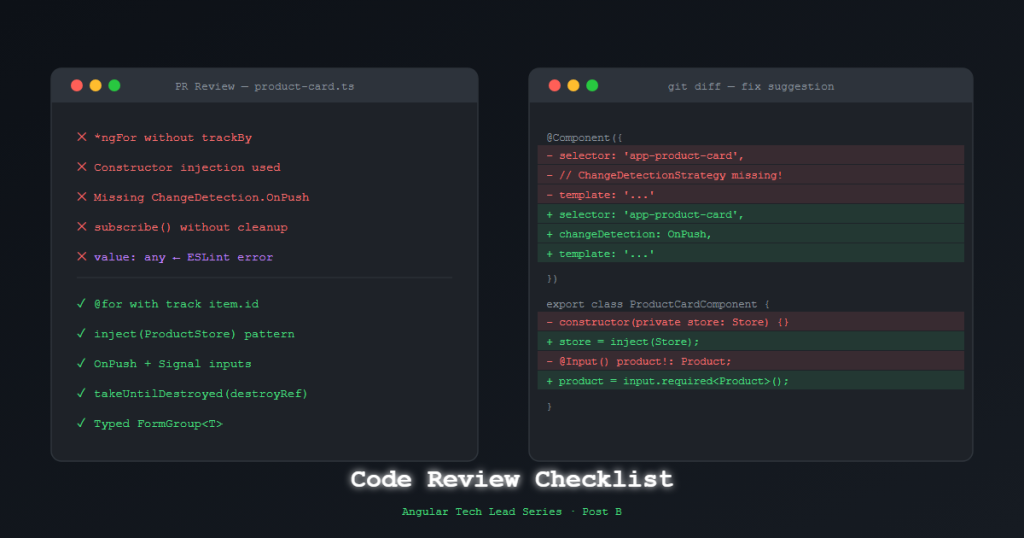Select the '- @Input() product!: Product;' line
Image resolution: width=1024 pixels, height=538 pixels.
(750, 361)
